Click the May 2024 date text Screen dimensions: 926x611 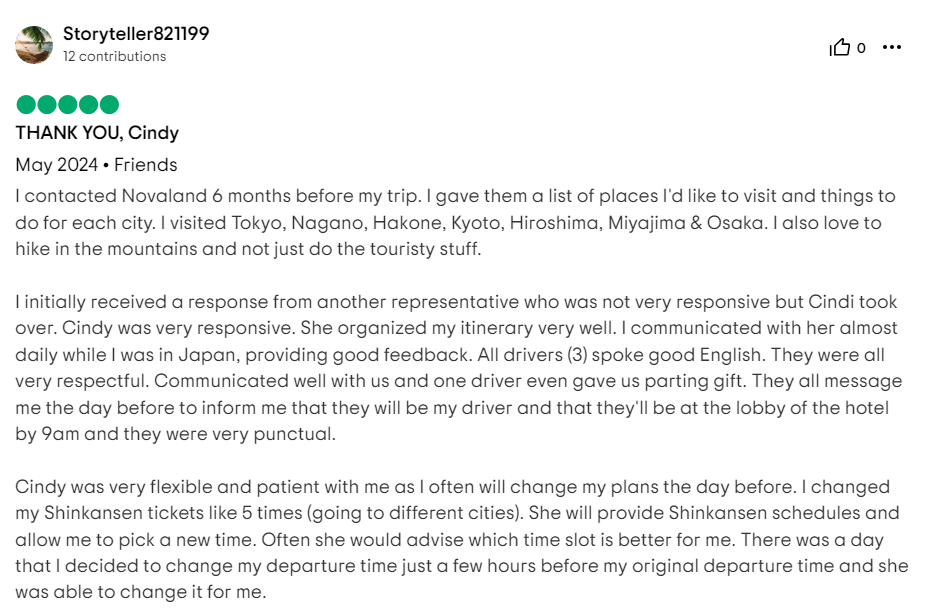pyautogui.click(x=57, y=165)
